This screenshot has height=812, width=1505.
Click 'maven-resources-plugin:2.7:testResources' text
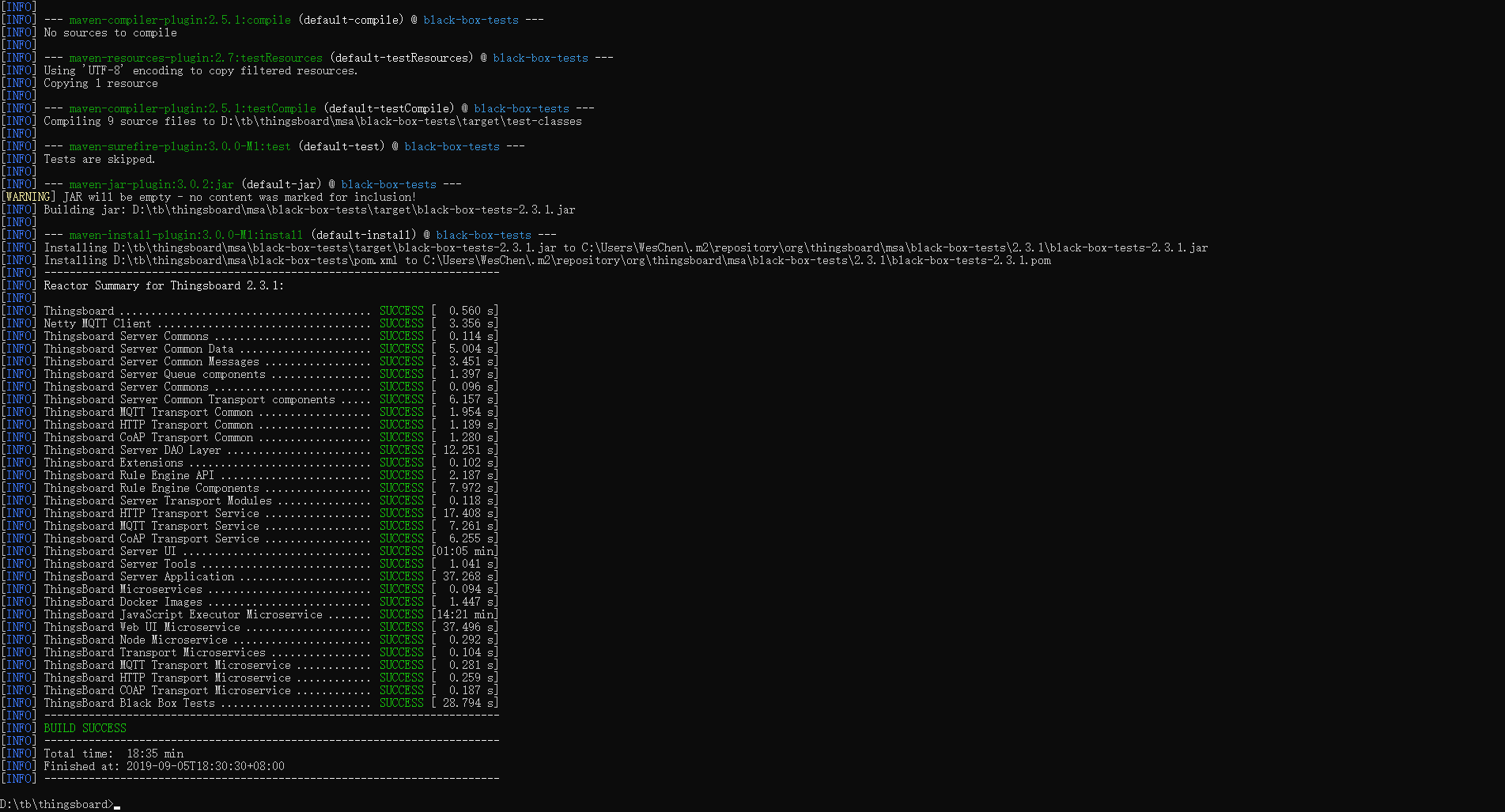(195, 58)
